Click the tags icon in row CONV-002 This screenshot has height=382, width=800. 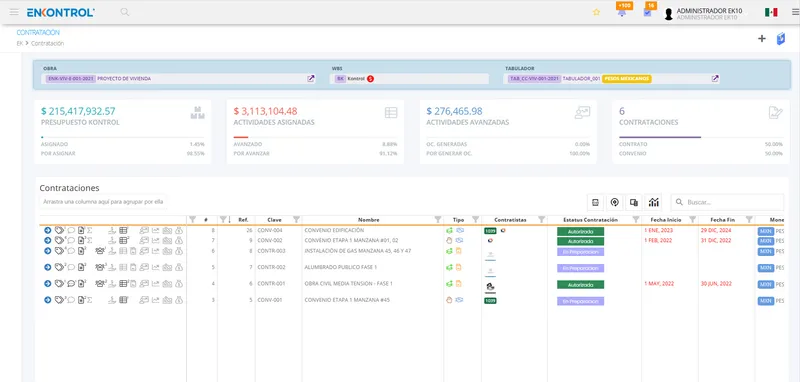pyautogui.click(x=60, y=240)
